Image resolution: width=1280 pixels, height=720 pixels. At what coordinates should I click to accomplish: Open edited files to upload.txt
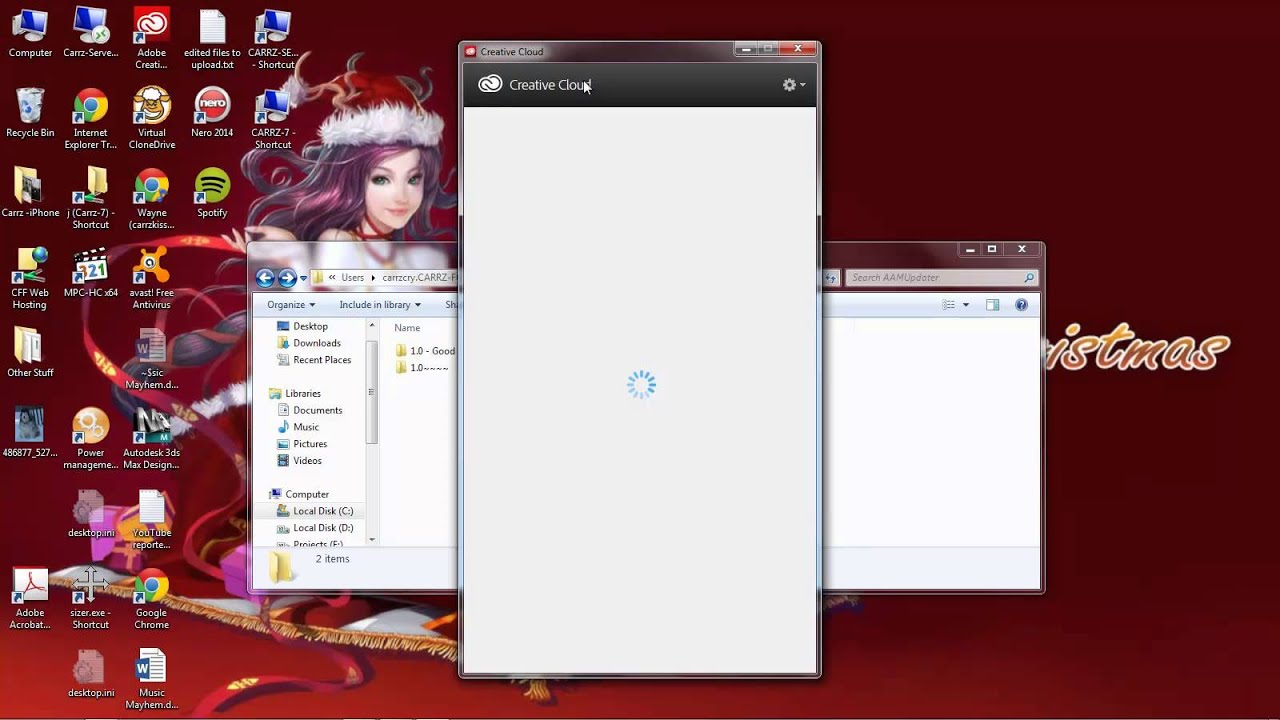click(212, 39)
